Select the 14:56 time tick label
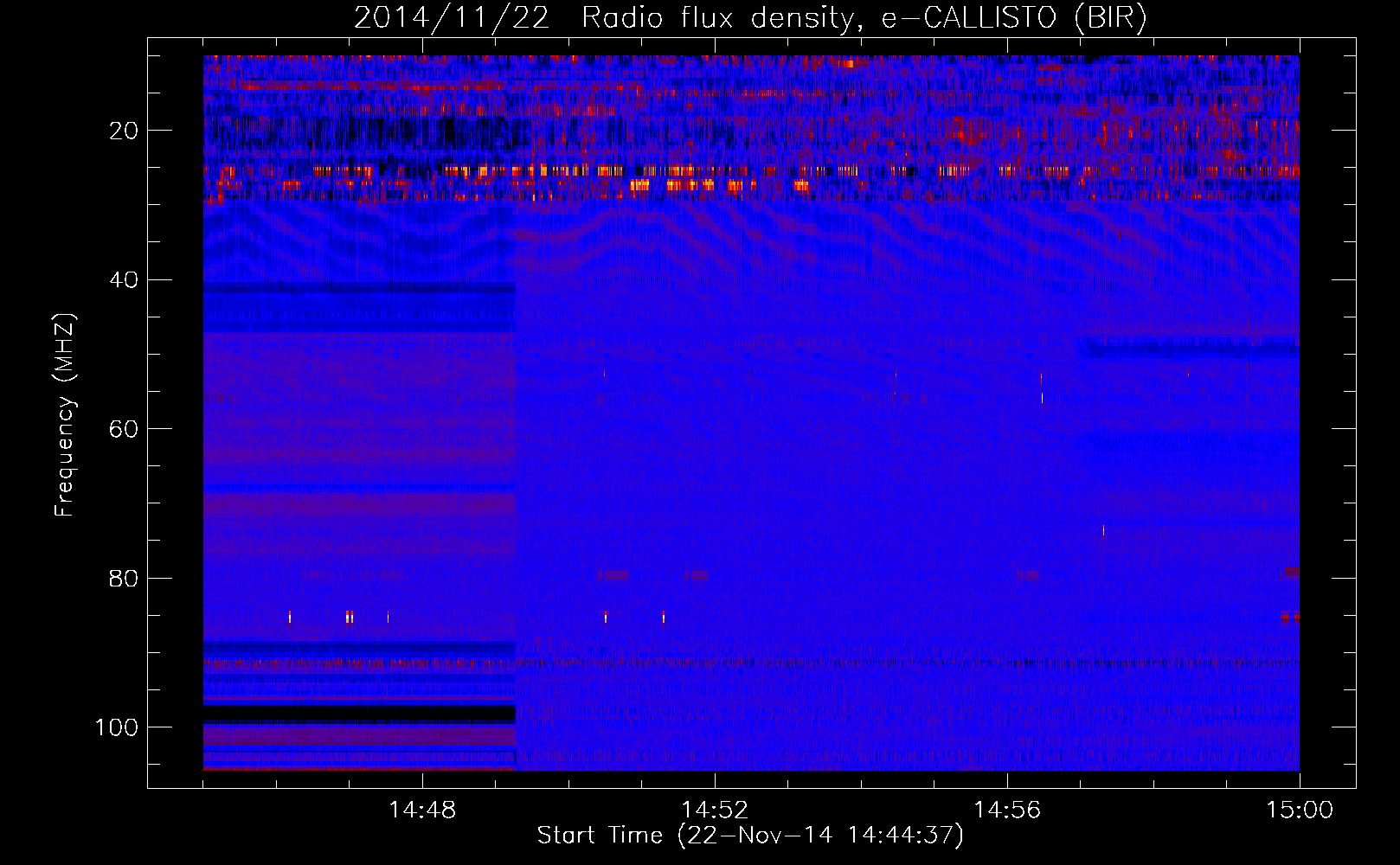The height and width of the screenshot is (865, 1400). click(1007, 811)
